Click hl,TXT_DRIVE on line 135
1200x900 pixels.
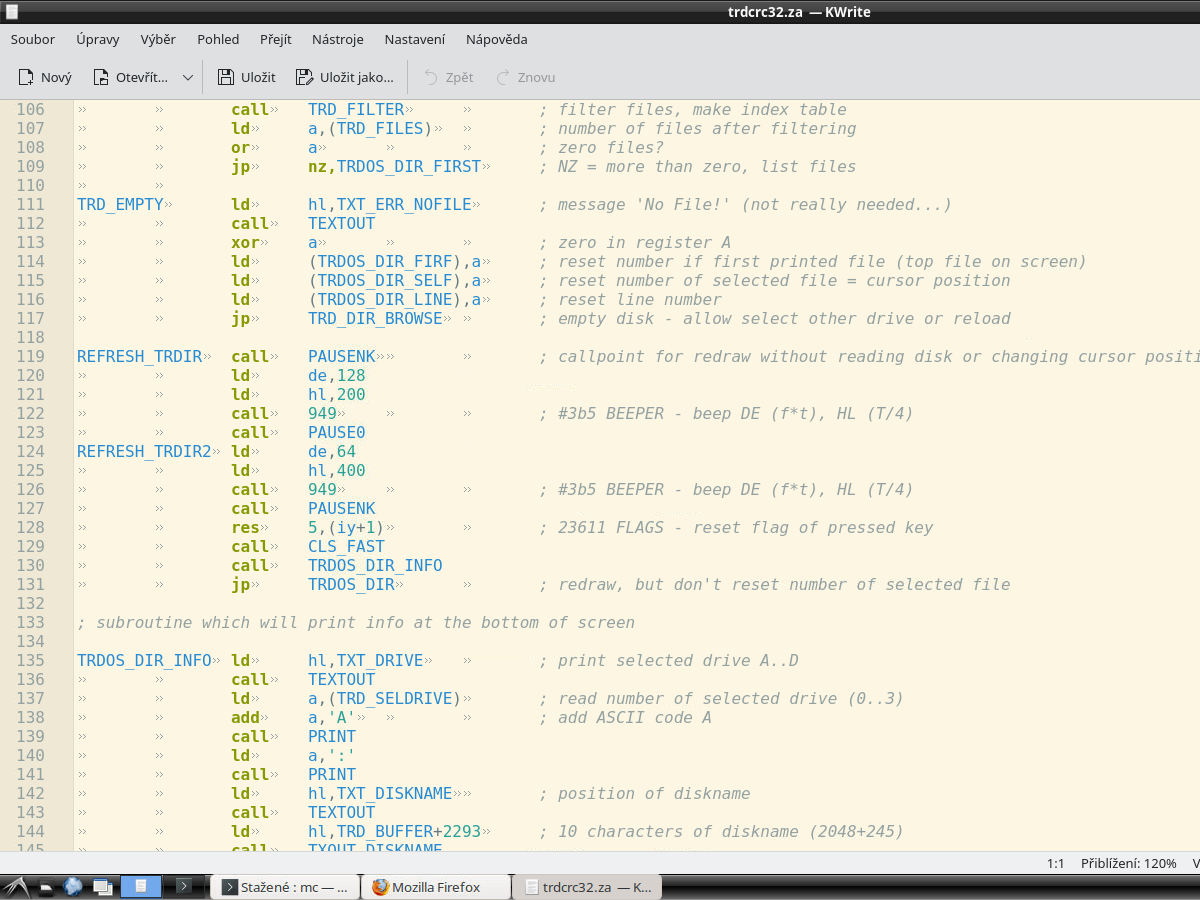coord(366,661)
